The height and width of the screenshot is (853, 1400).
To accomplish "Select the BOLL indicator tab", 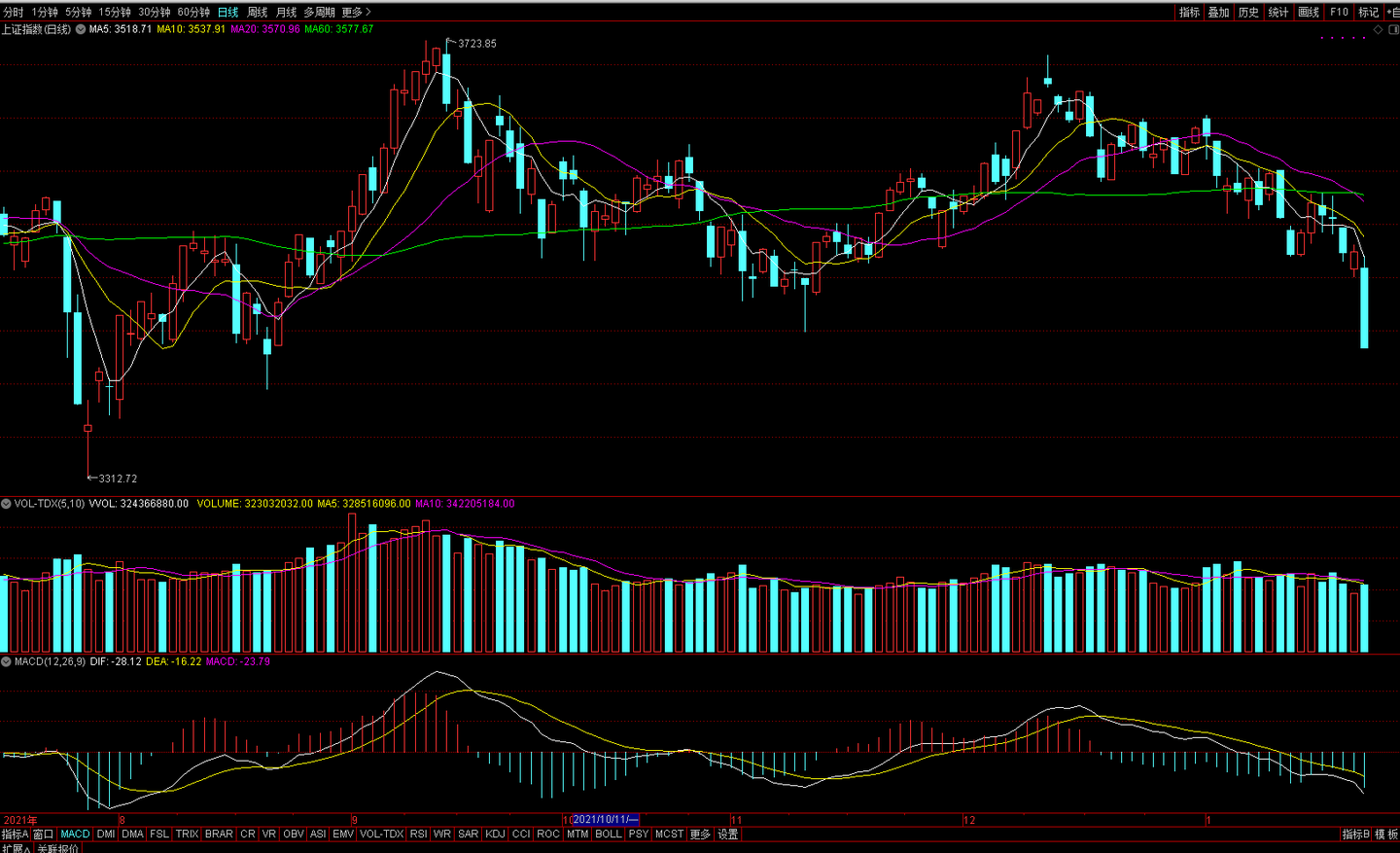I will point(609,835).
